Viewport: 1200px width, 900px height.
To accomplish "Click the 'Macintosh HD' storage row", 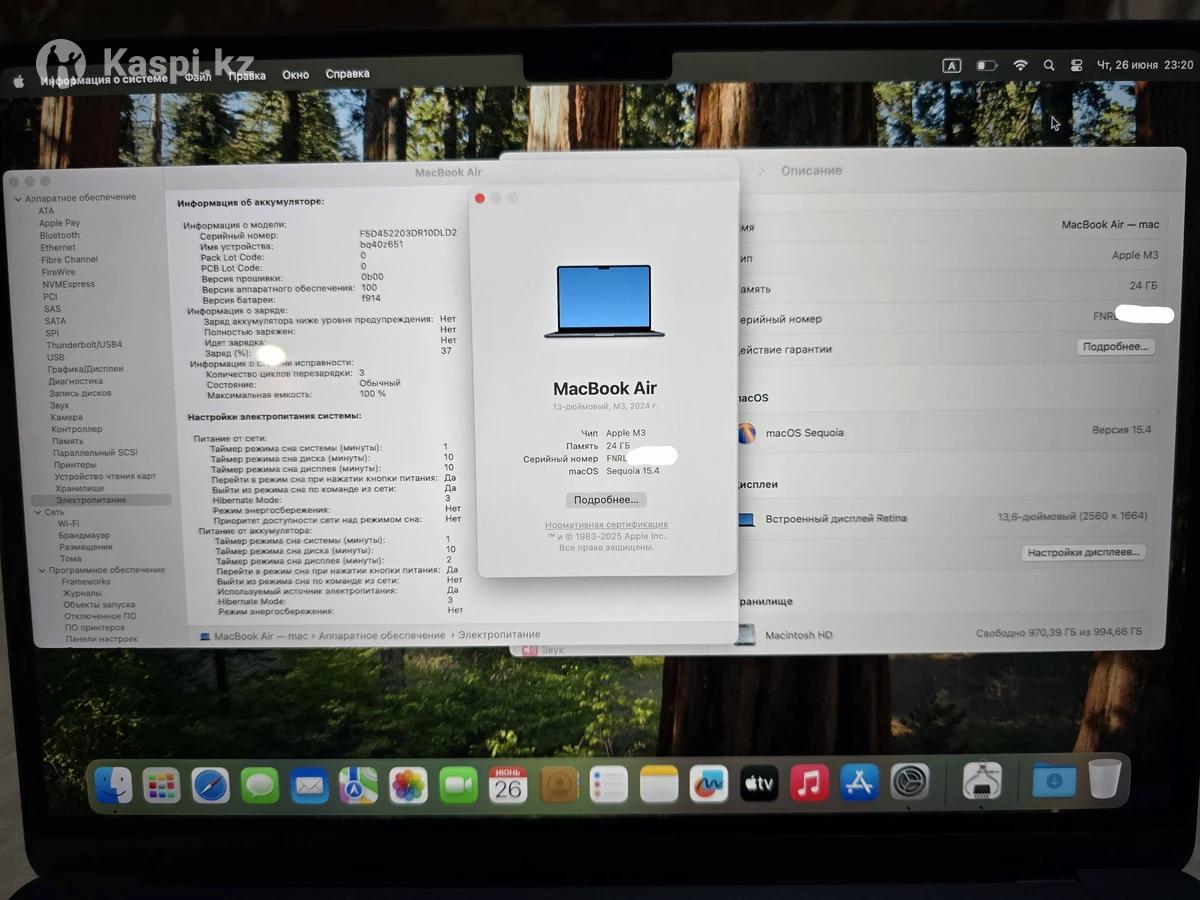I will [940, 633].
